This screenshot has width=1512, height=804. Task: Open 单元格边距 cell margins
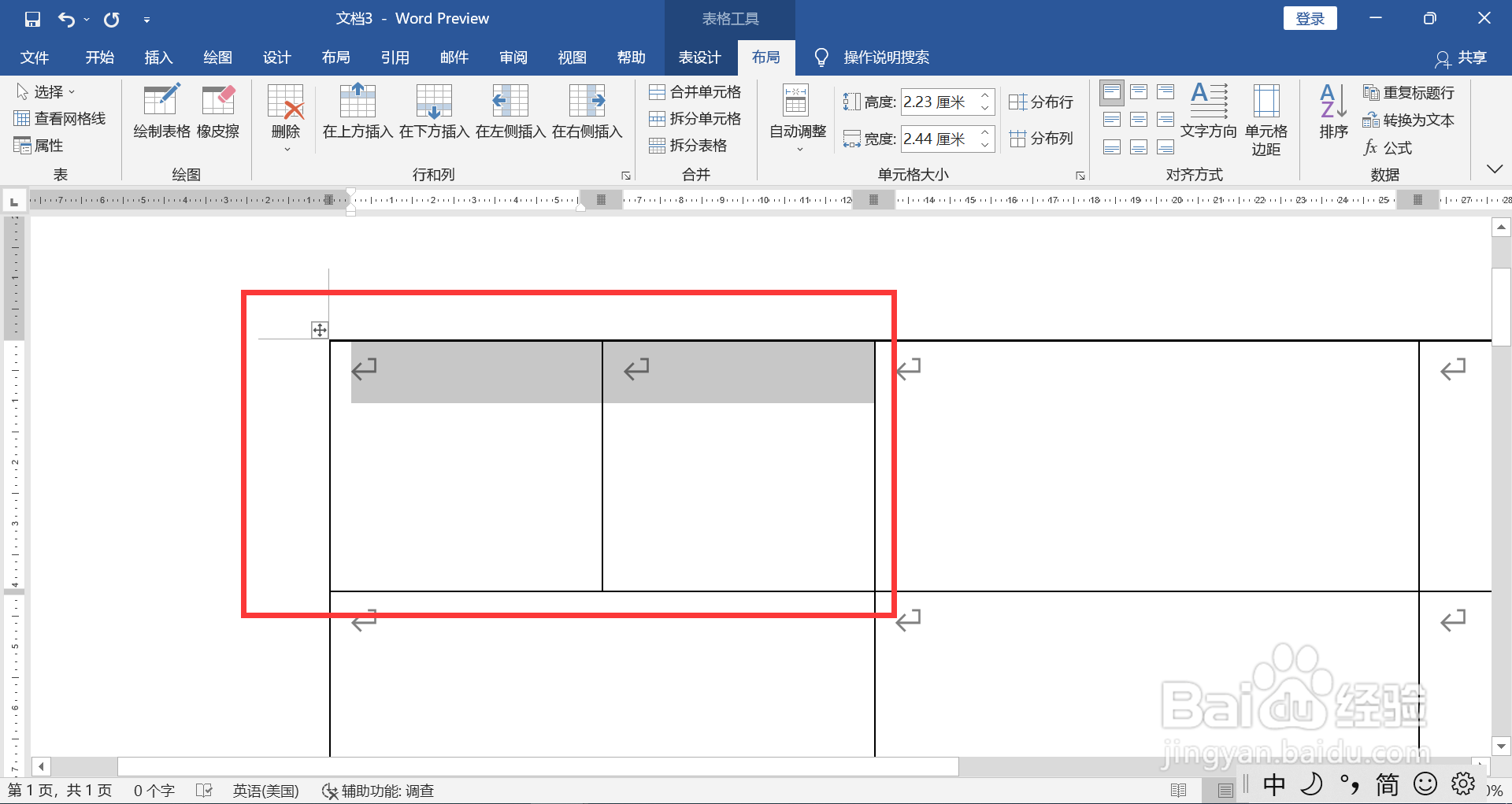1266,120
